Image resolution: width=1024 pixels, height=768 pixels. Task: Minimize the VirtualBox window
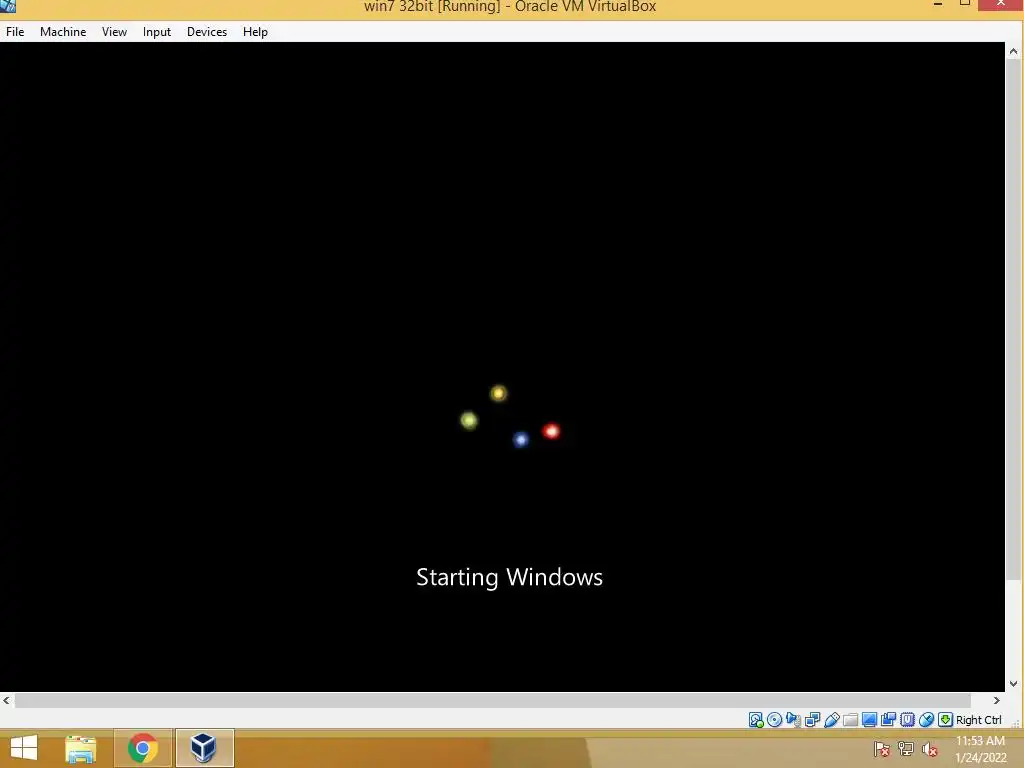point(938,5)
